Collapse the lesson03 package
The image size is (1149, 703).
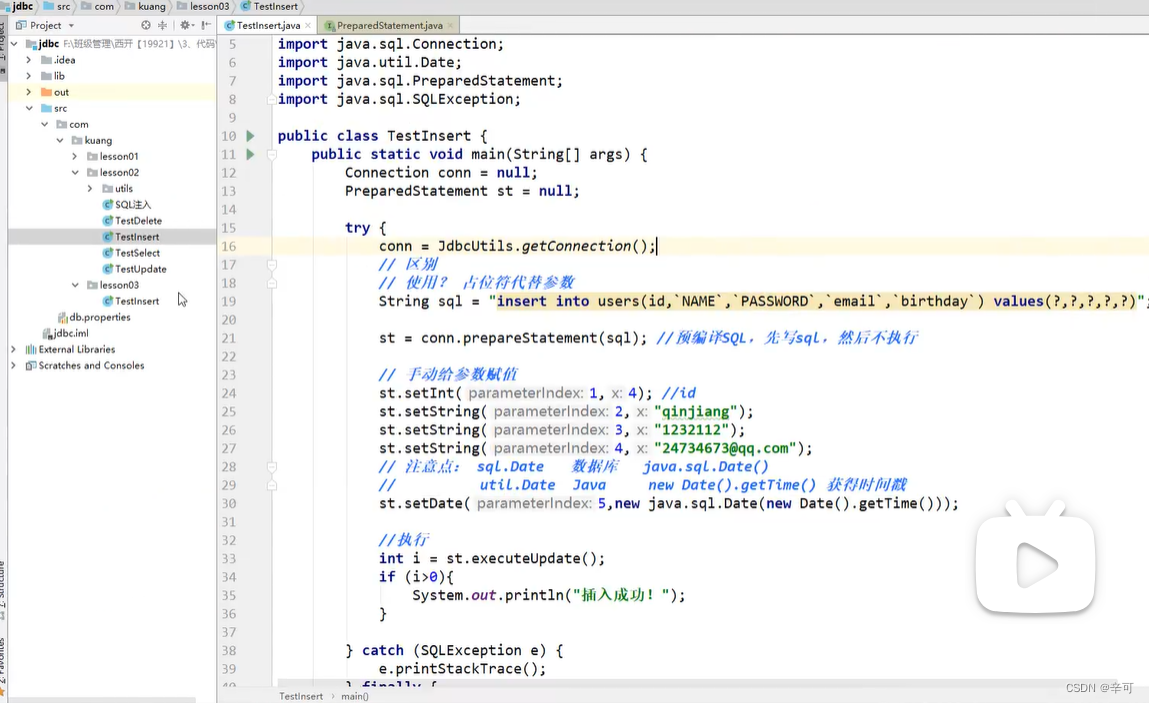click(75, 285)
